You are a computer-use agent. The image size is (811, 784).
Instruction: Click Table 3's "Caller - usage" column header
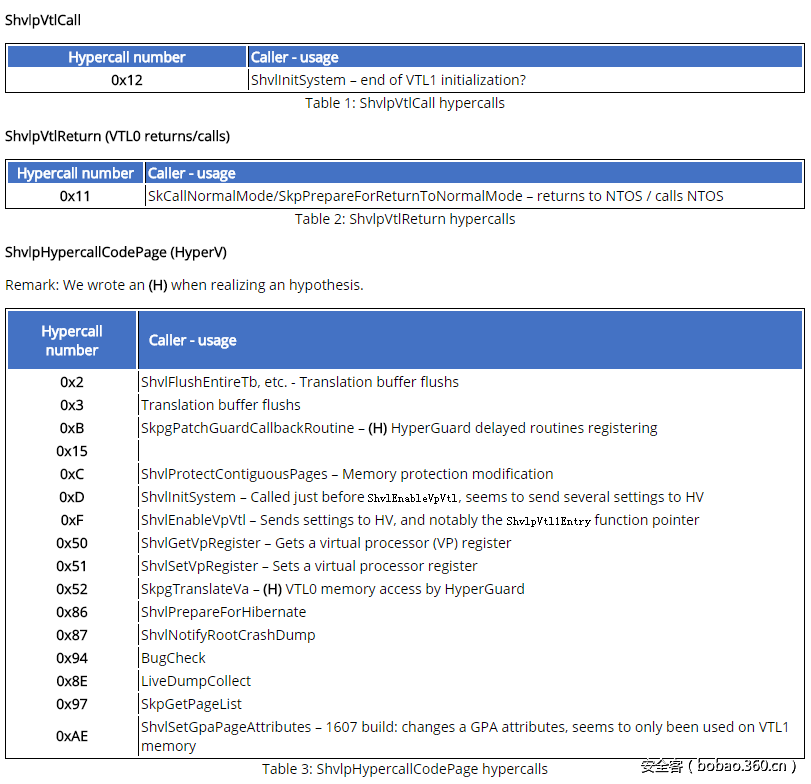[x=192, y=340]
